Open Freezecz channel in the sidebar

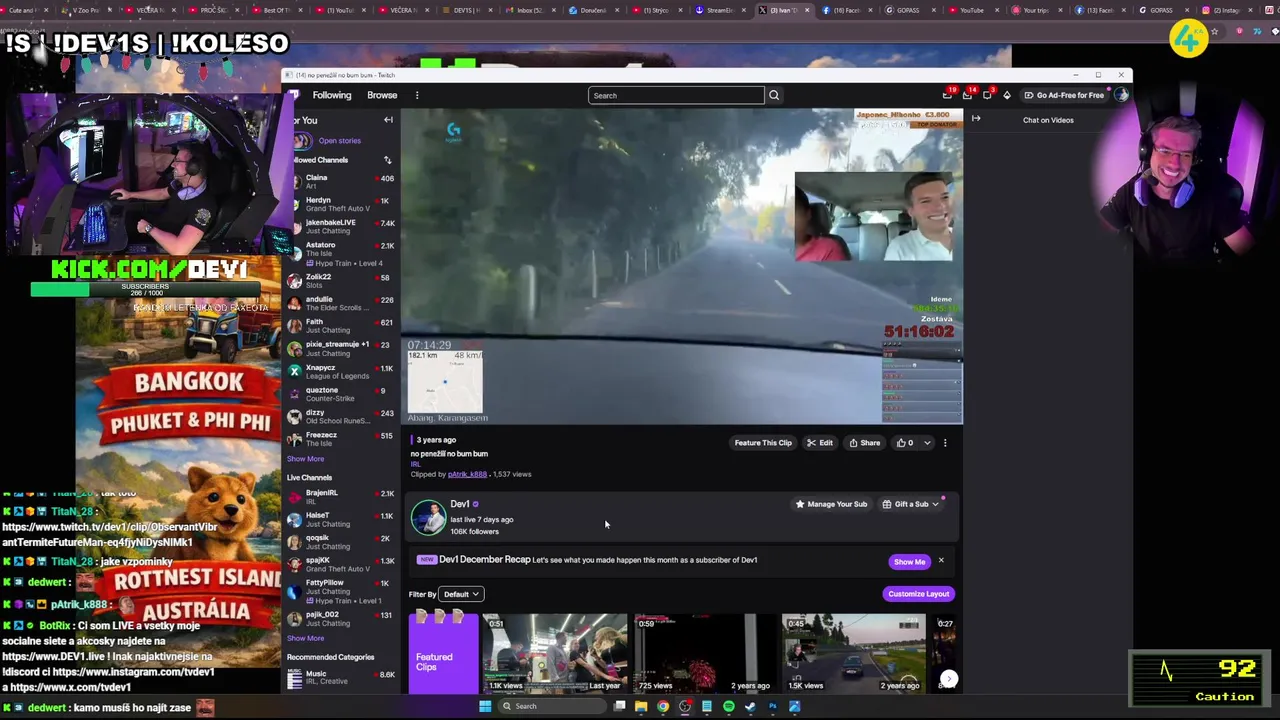point(340,439)
